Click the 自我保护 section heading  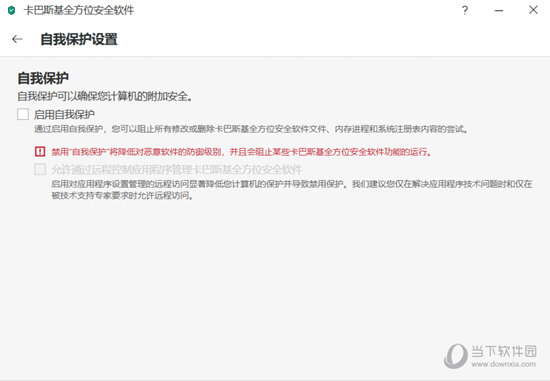(43, 78)
